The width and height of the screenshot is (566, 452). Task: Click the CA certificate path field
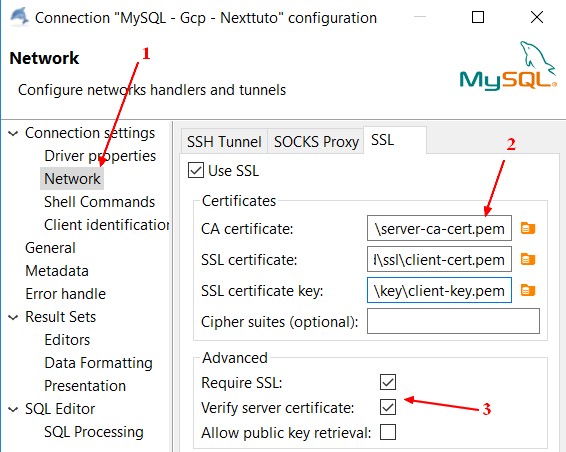click(x=439, y=228)
